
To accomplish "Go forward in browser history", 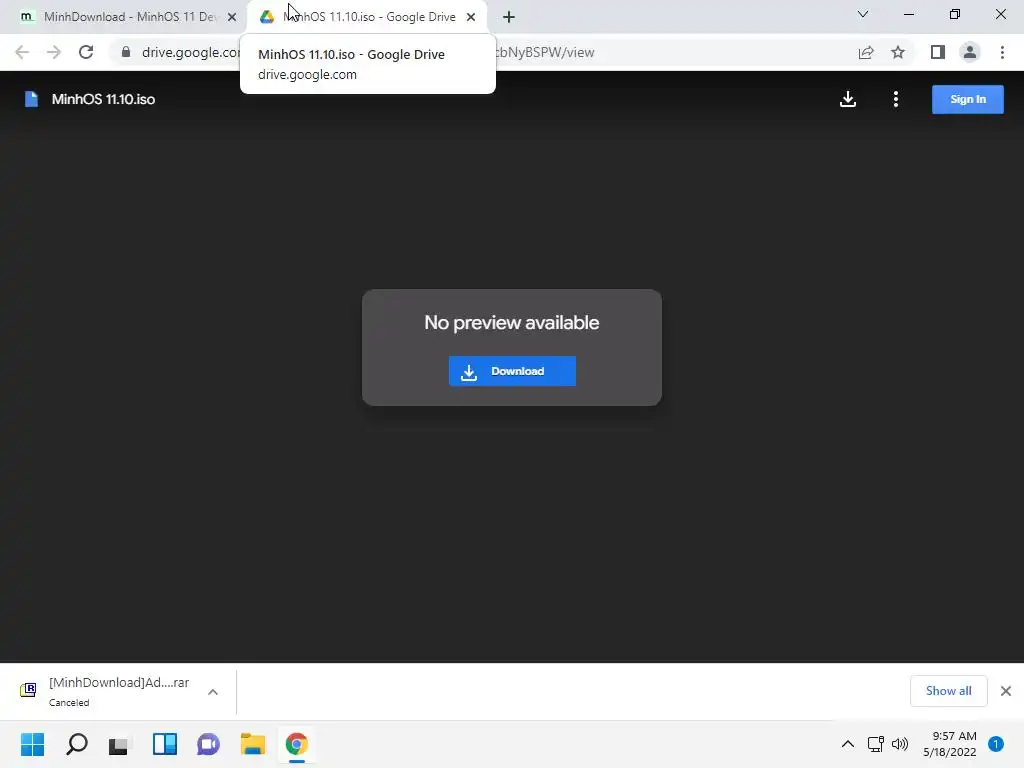I will [x=54, y=52].
